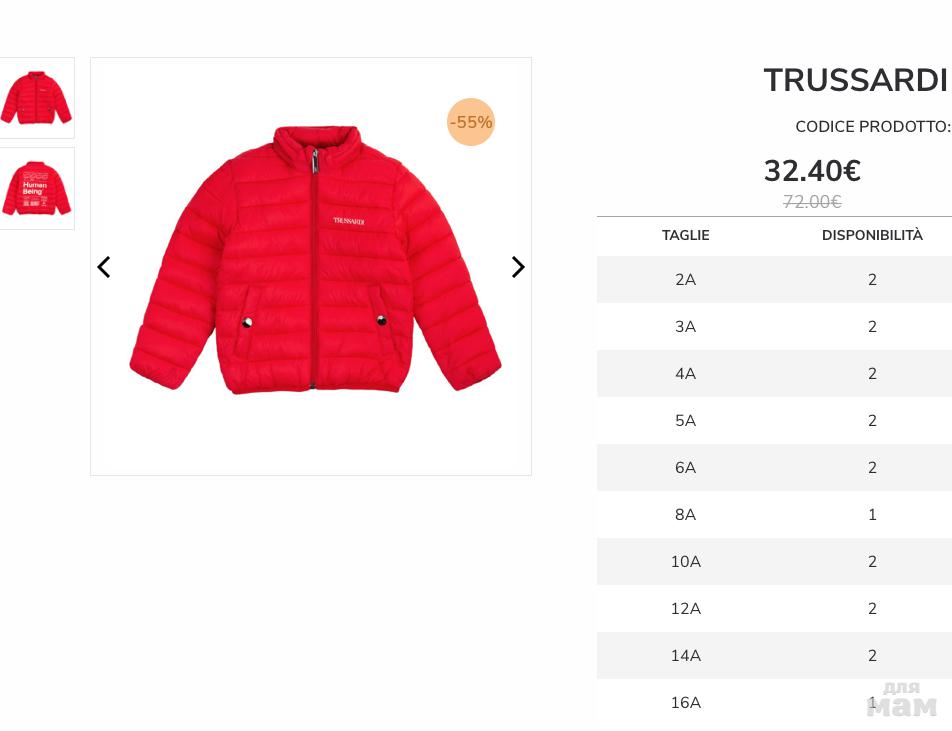
Task: Click the -55% discount badge
Action: pos(470,122)
